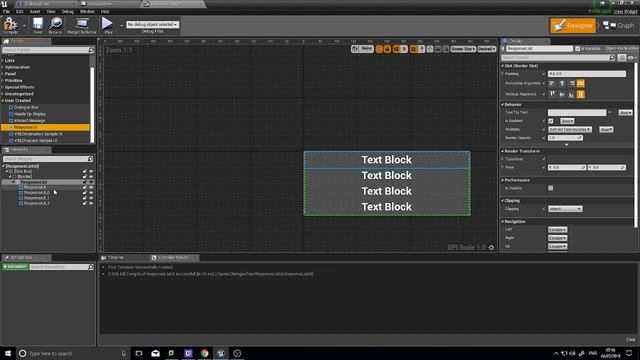
Task: Open the View menu
Action: 51,11
